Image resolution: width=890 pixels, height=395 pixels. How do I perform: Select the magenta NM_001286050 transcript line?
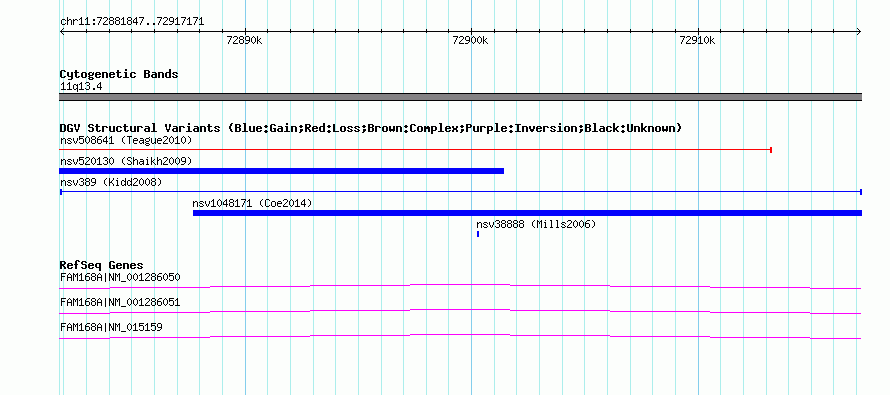coord(460,287)
